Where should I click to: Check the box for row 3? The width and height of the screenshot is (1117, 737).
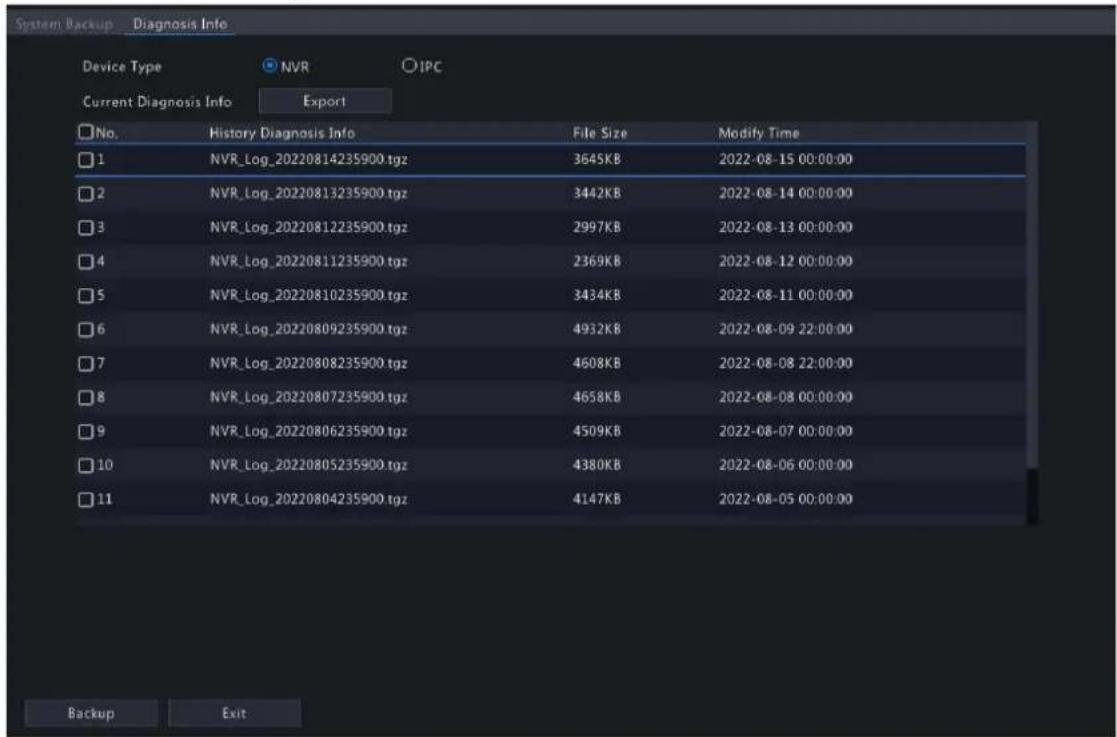pyautogui.click(x=85, y=228)
